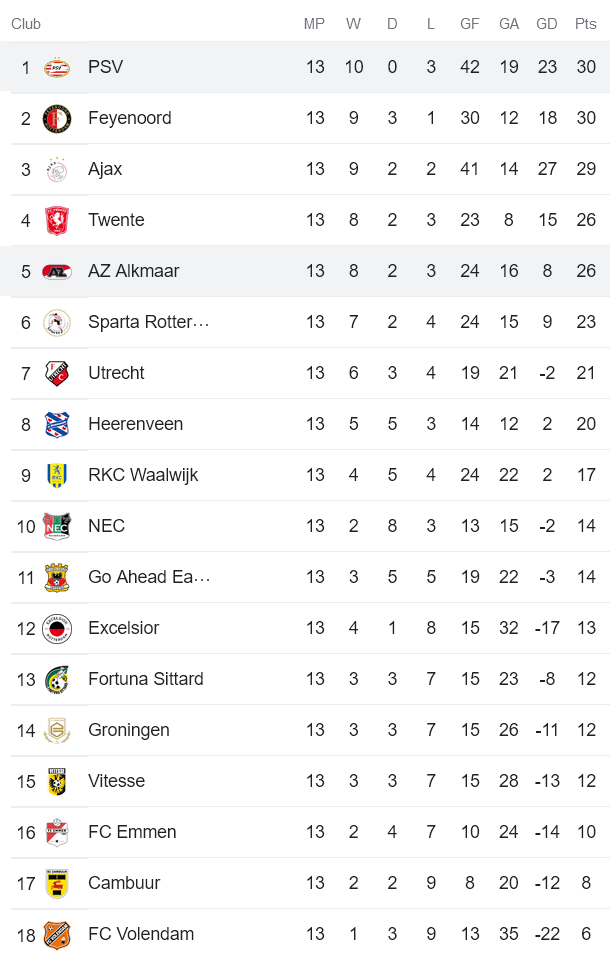Click the Feyenoord club logo

[x=57, y=119]
